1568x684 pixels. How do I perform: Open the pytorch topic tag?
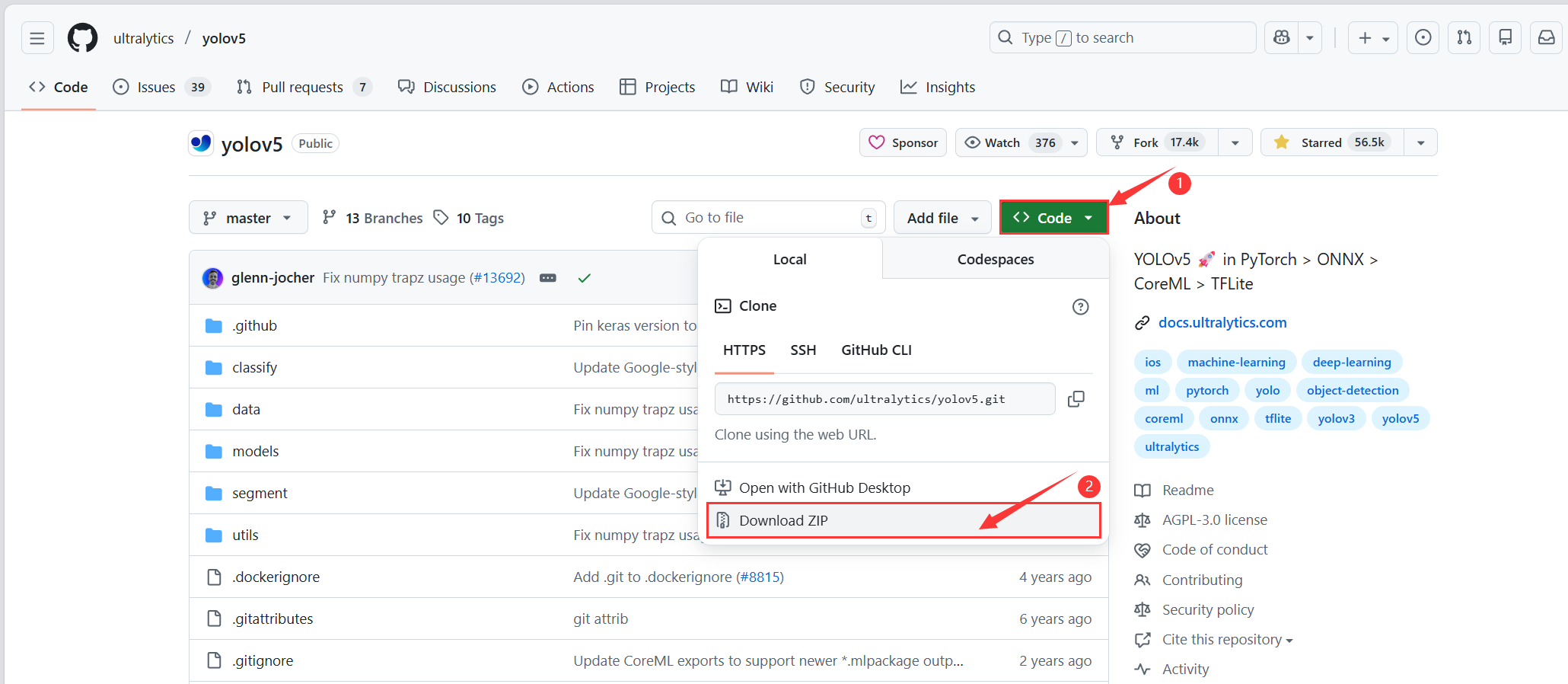click(x=1207, y=390)
